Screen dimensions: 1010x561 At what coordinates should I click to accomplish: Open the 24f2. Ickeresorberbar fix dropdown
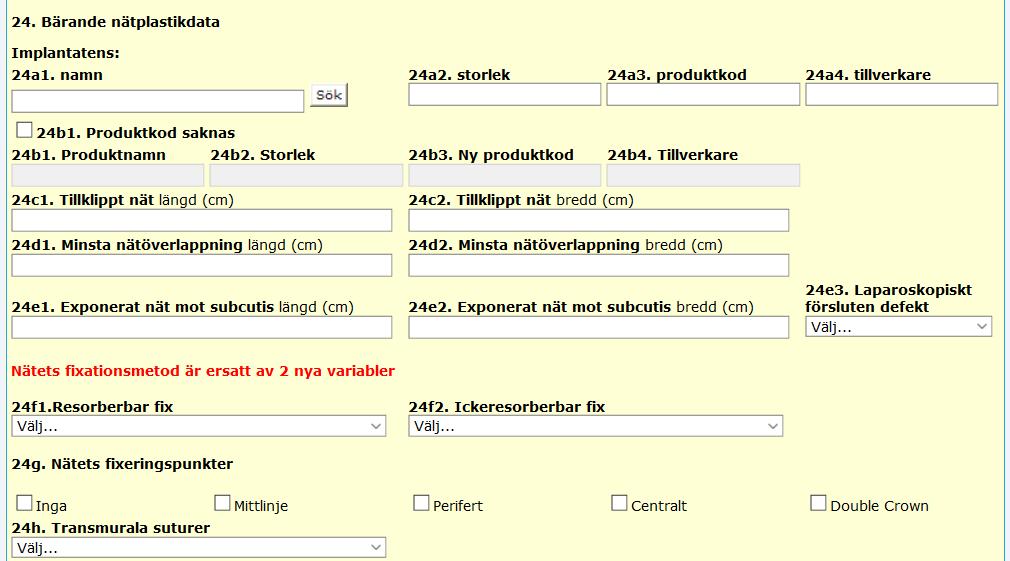pyautogui.click(x=595, y=426)
